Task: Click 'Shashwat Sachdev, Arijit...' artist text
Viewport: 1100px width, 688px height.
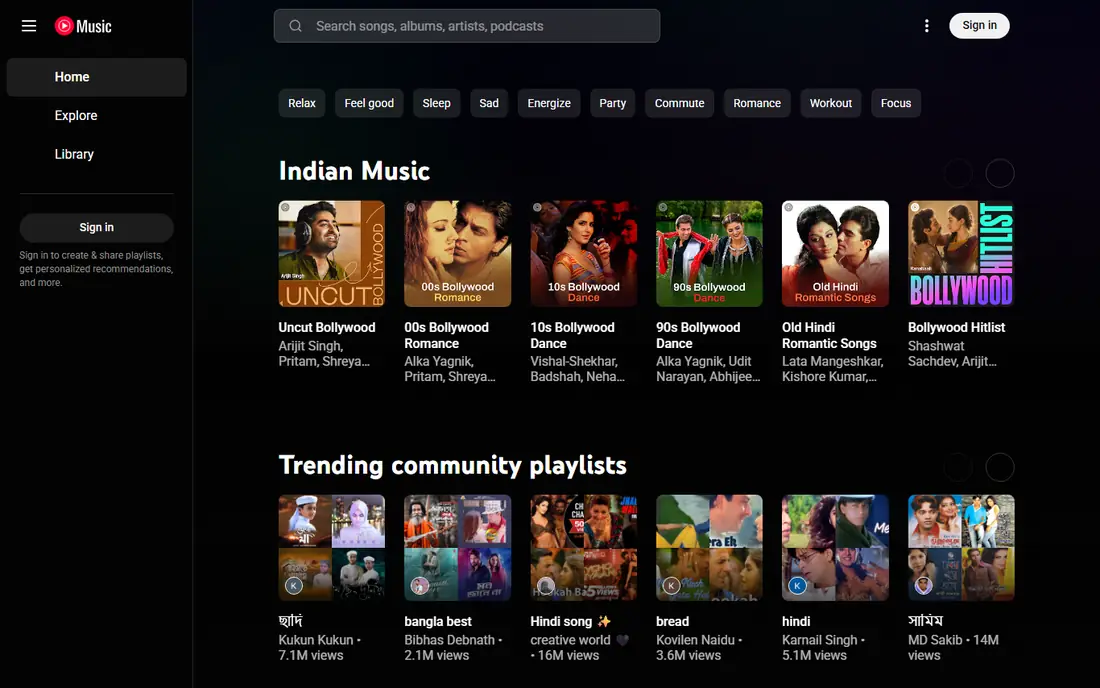Action: [952, 353]
